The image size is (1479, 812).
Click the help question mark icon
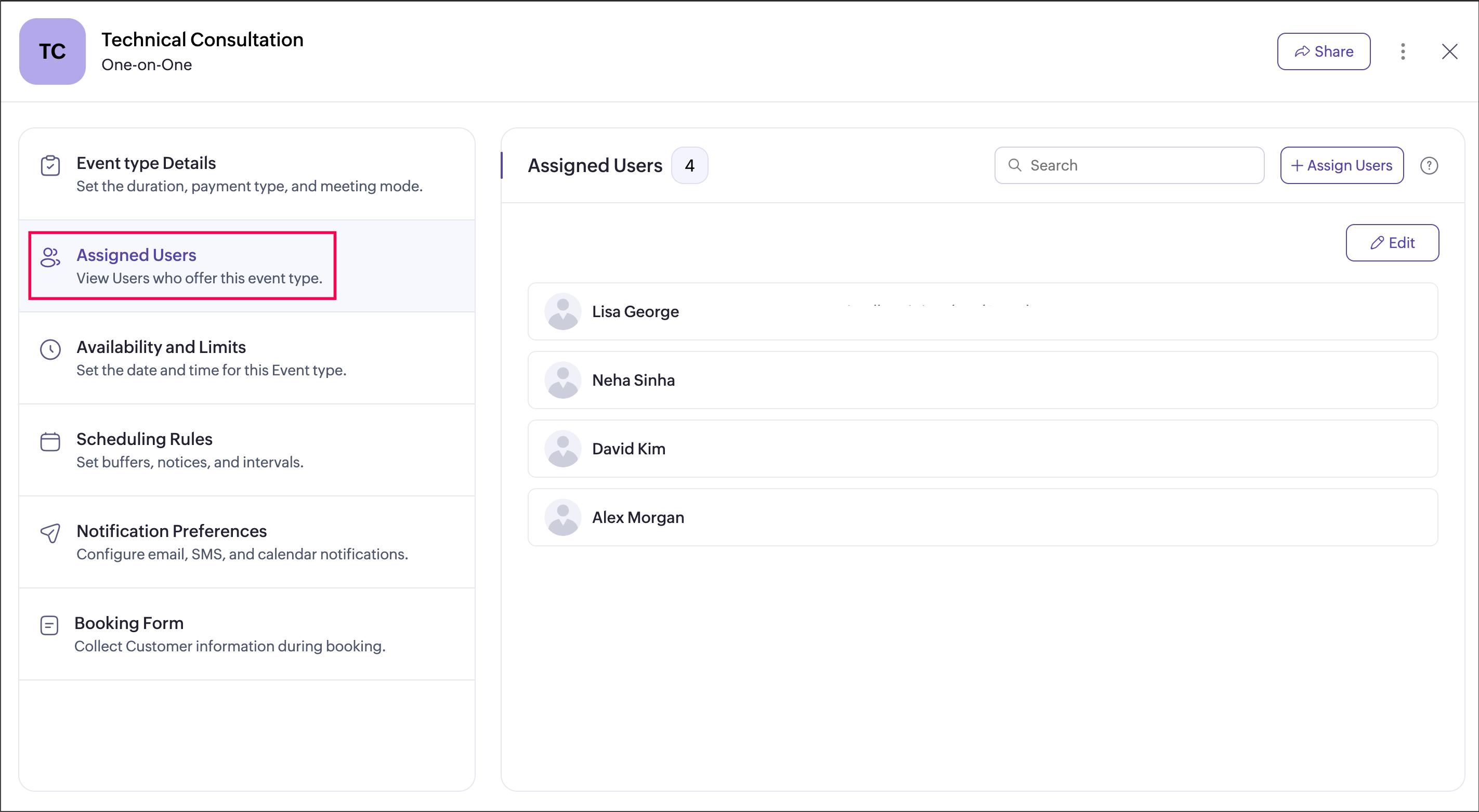tap(1429, 165)
